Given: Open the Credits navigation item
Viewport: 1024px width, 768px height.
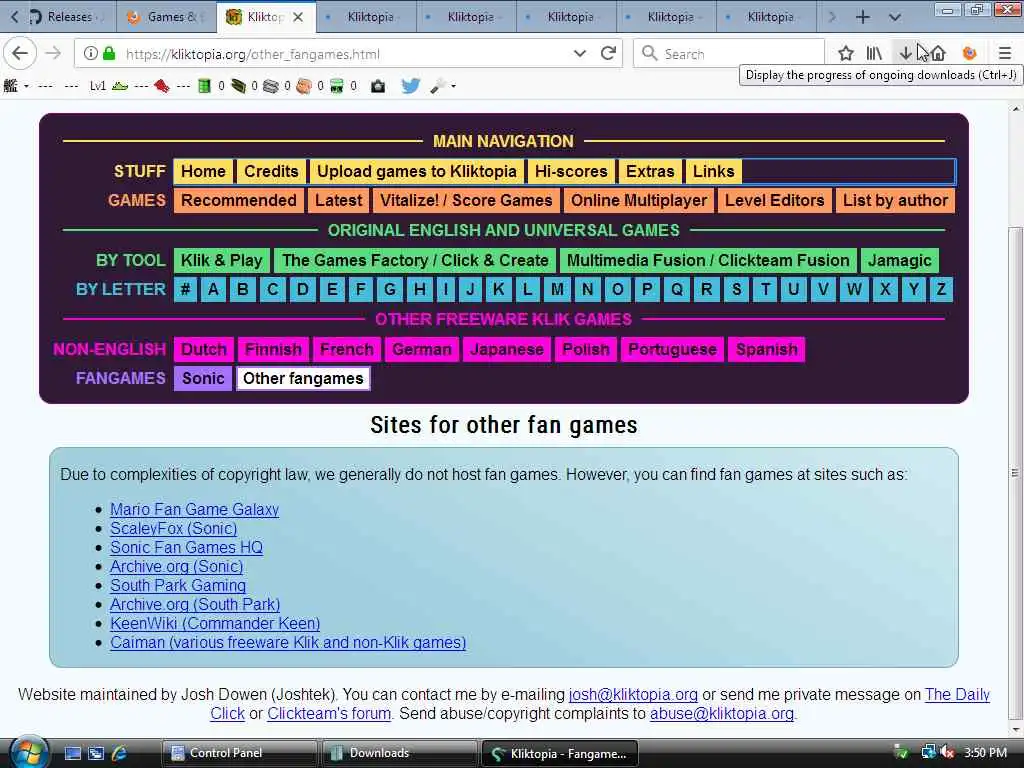Looking at the screenshot, I should pos(271,171).
